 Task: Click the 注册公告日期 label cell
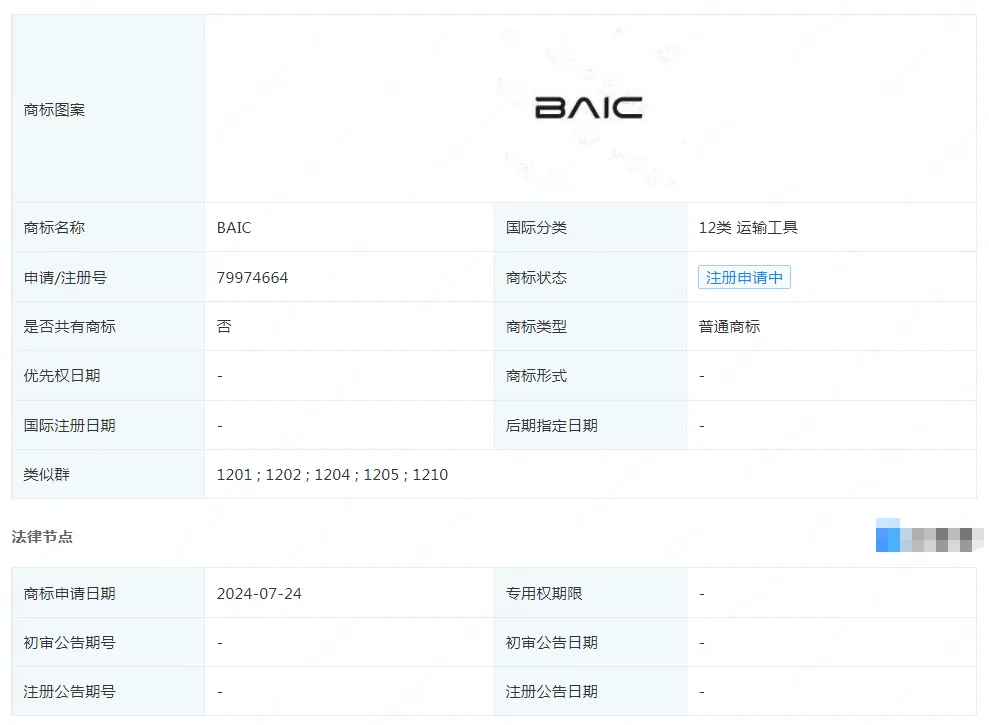click(x=551, y=691)
